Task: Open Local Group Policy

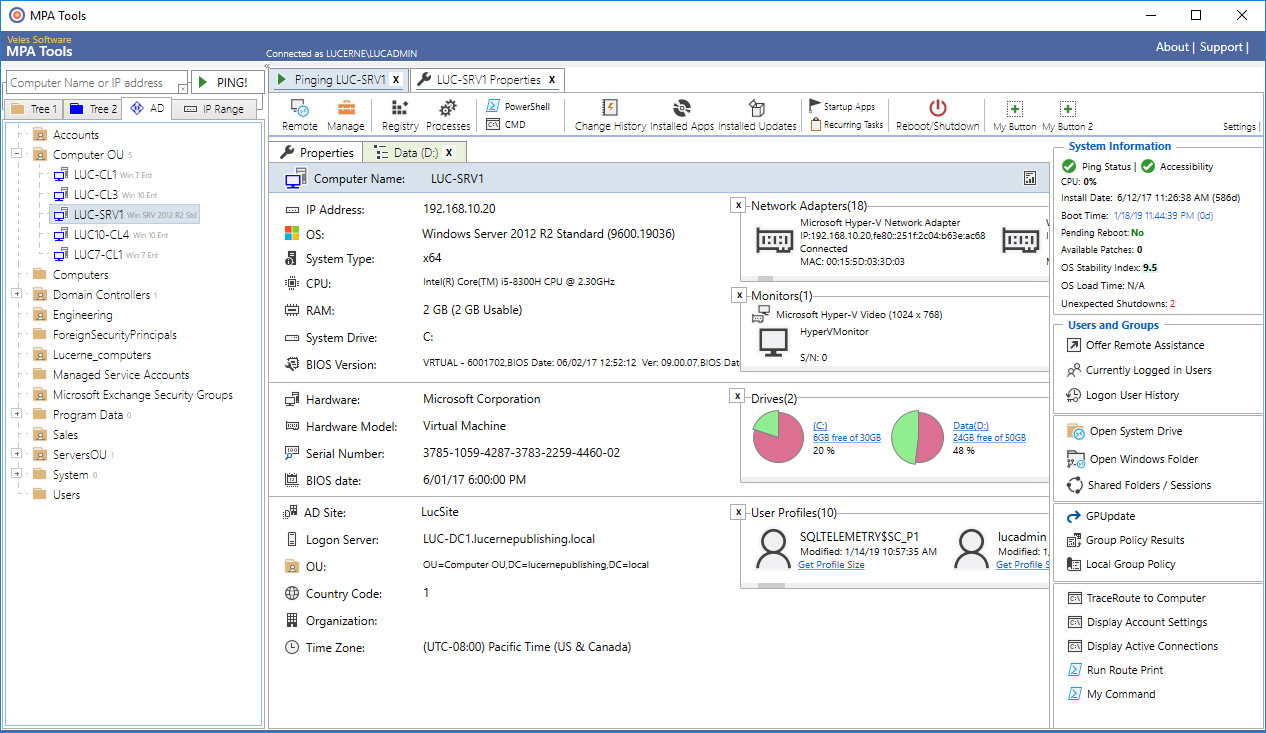Action: 1121,564
